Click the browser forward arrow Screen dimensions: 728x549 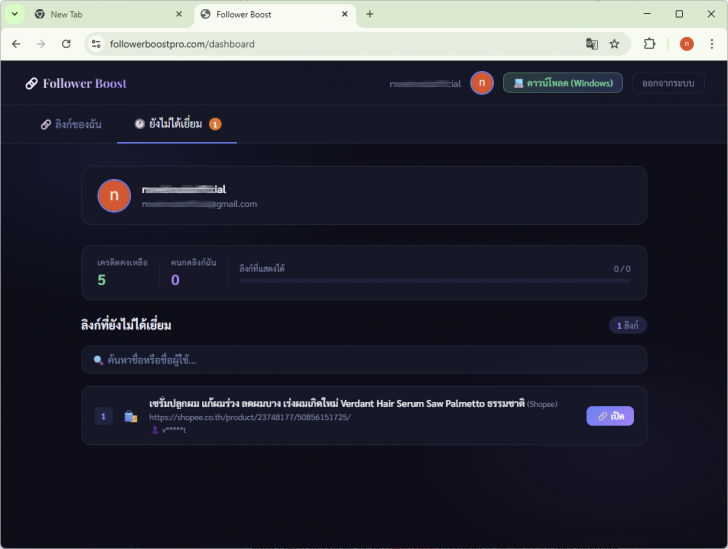tap(41, 44)
